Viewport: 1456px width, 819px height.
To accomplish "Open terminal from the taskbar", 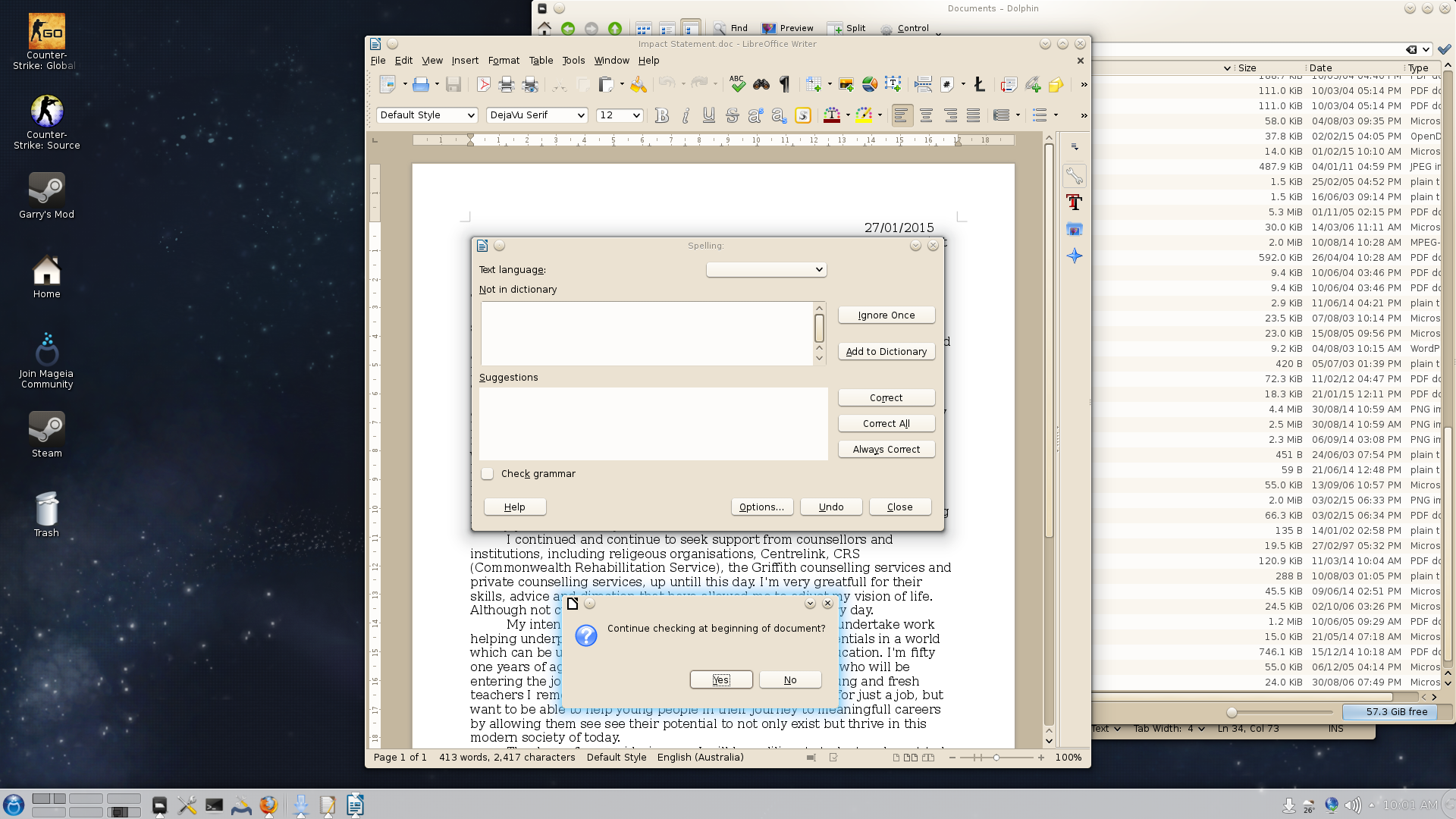I will (x=214, y=805).
